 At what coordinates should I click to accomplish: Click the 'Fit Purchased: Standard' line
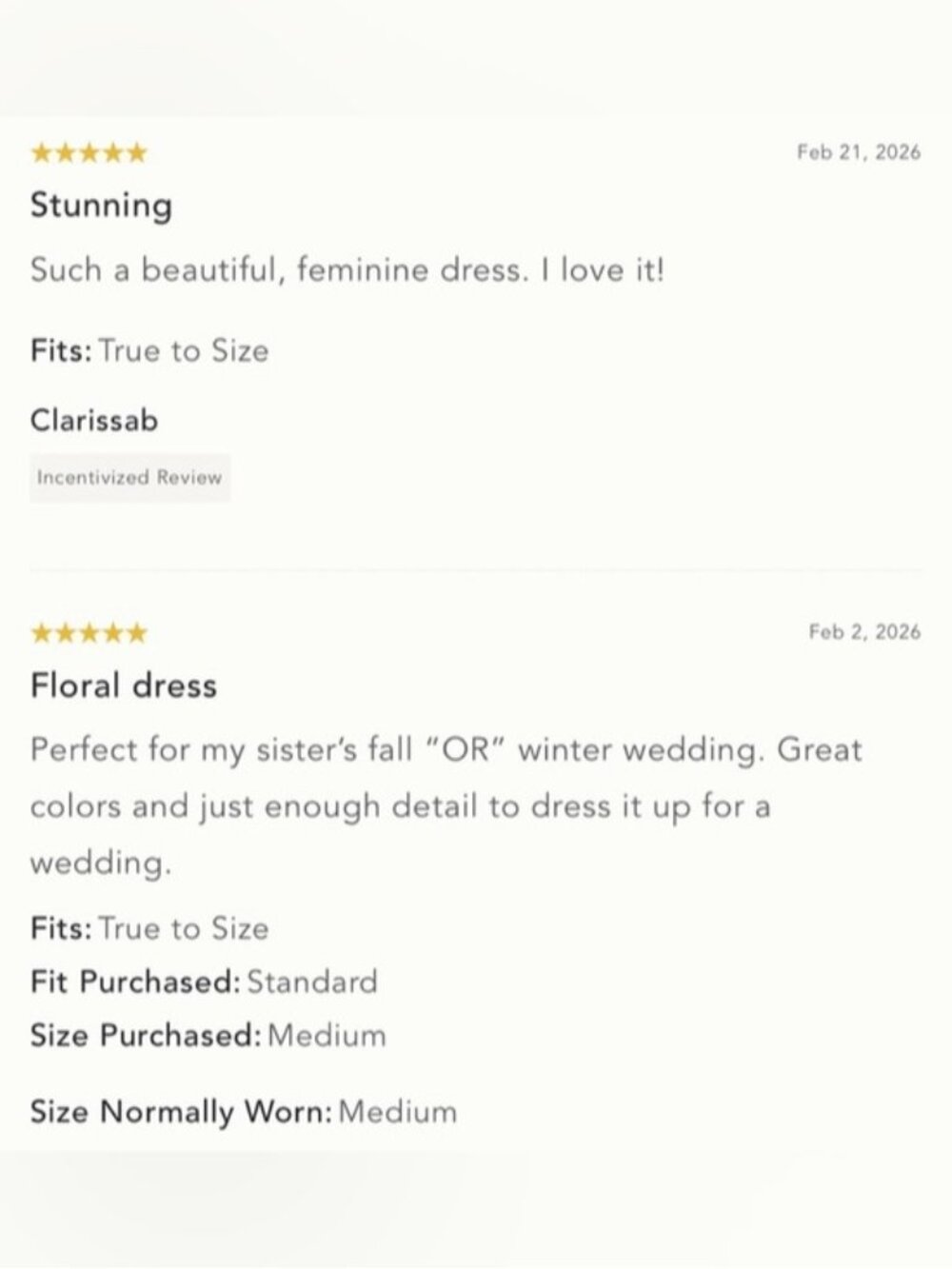tap(204, 981)
